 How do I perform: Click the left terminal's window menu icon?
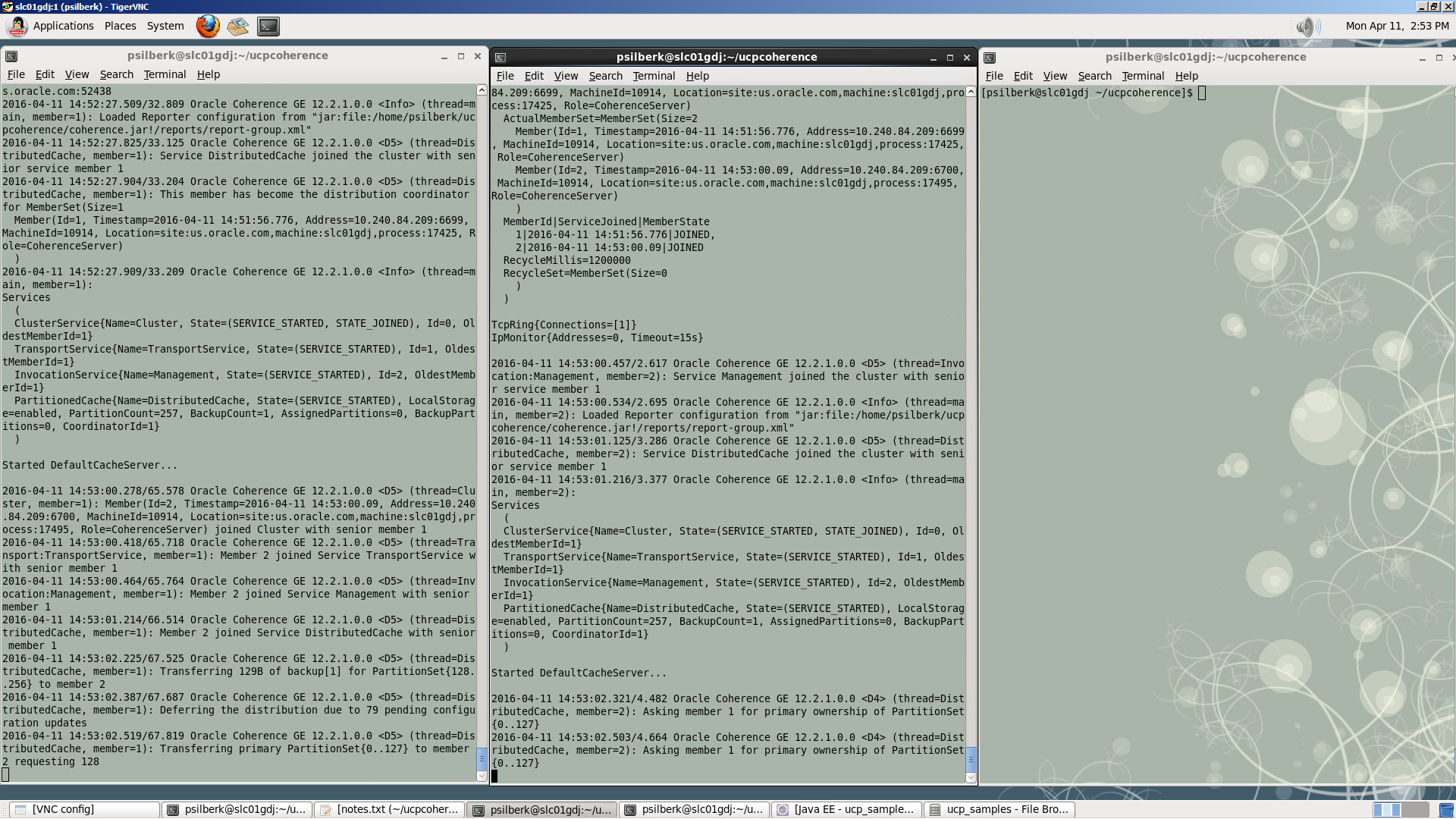click(x=11, y=56)
